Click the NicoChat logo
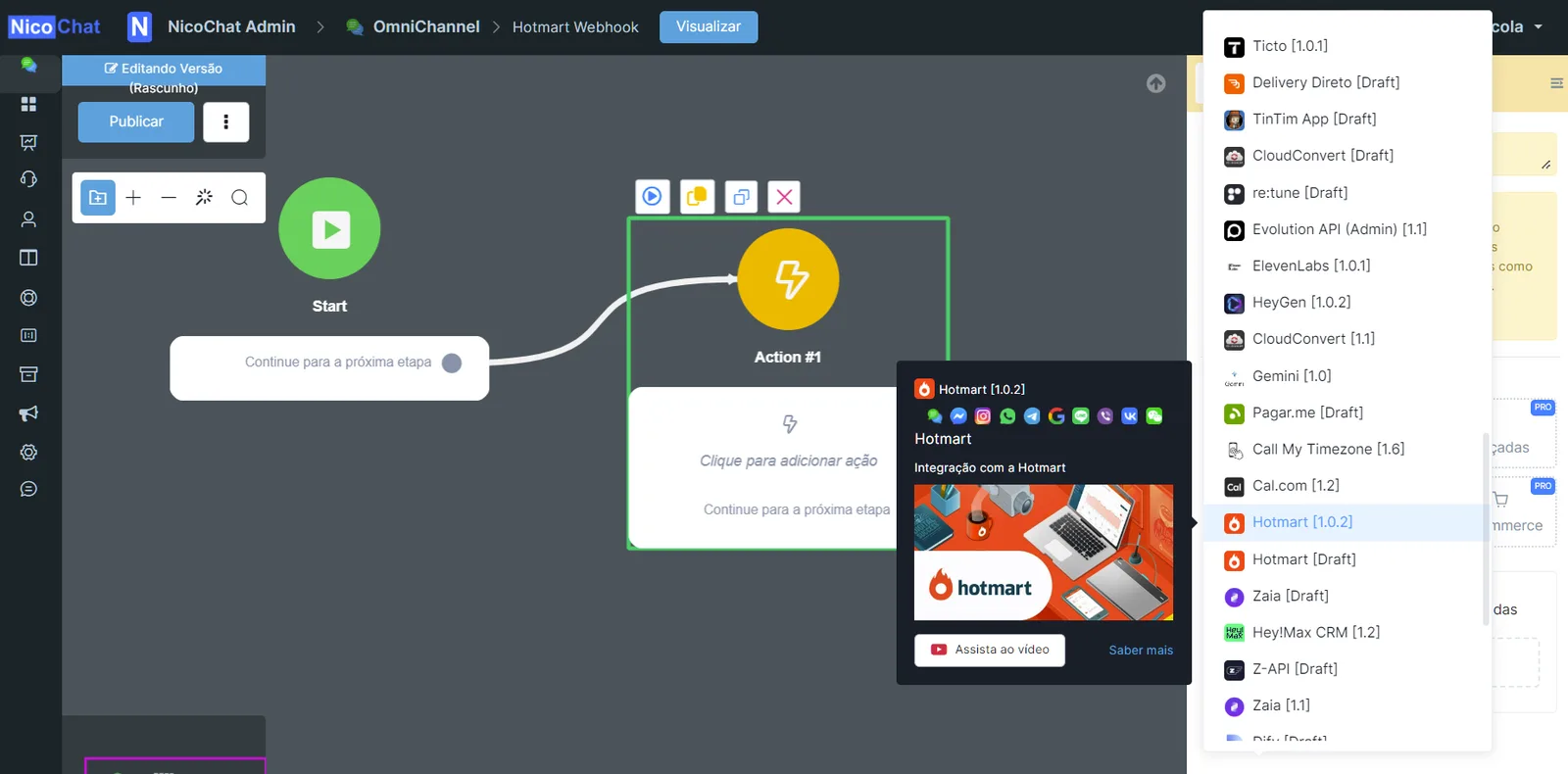 (x=55, y=26)
